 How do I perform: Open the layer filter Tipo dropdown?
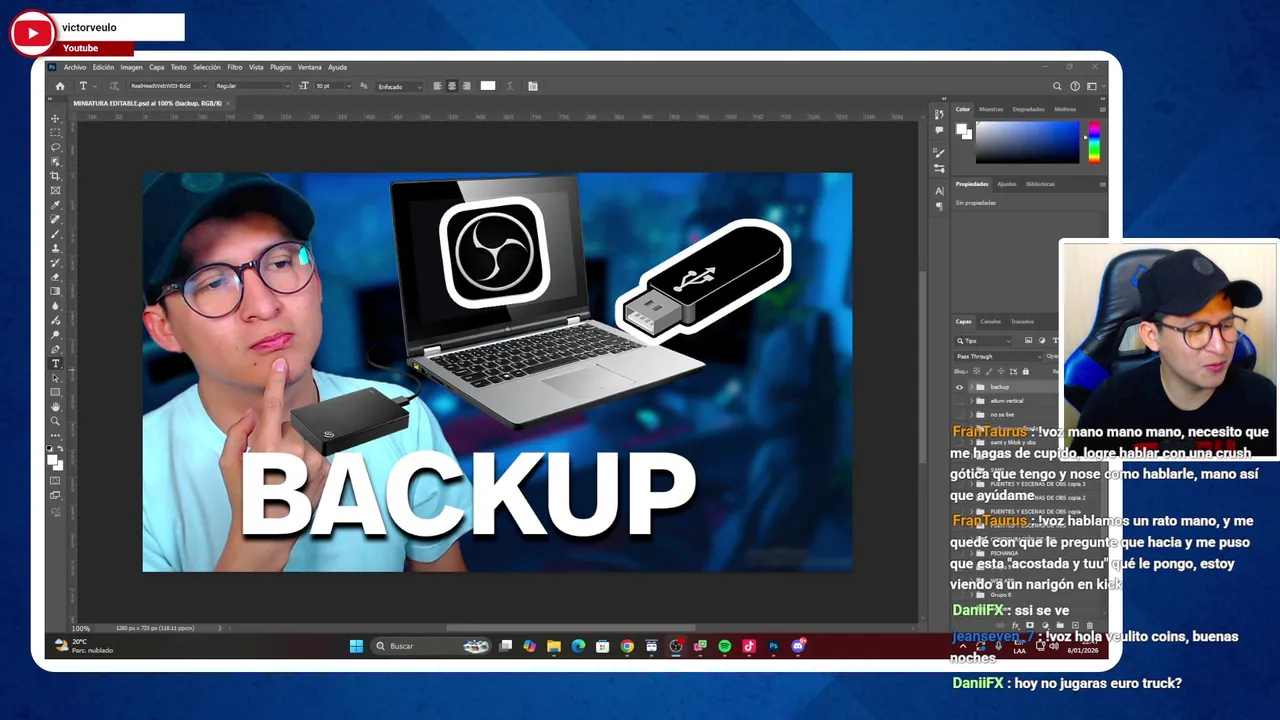tap(983, 341)
